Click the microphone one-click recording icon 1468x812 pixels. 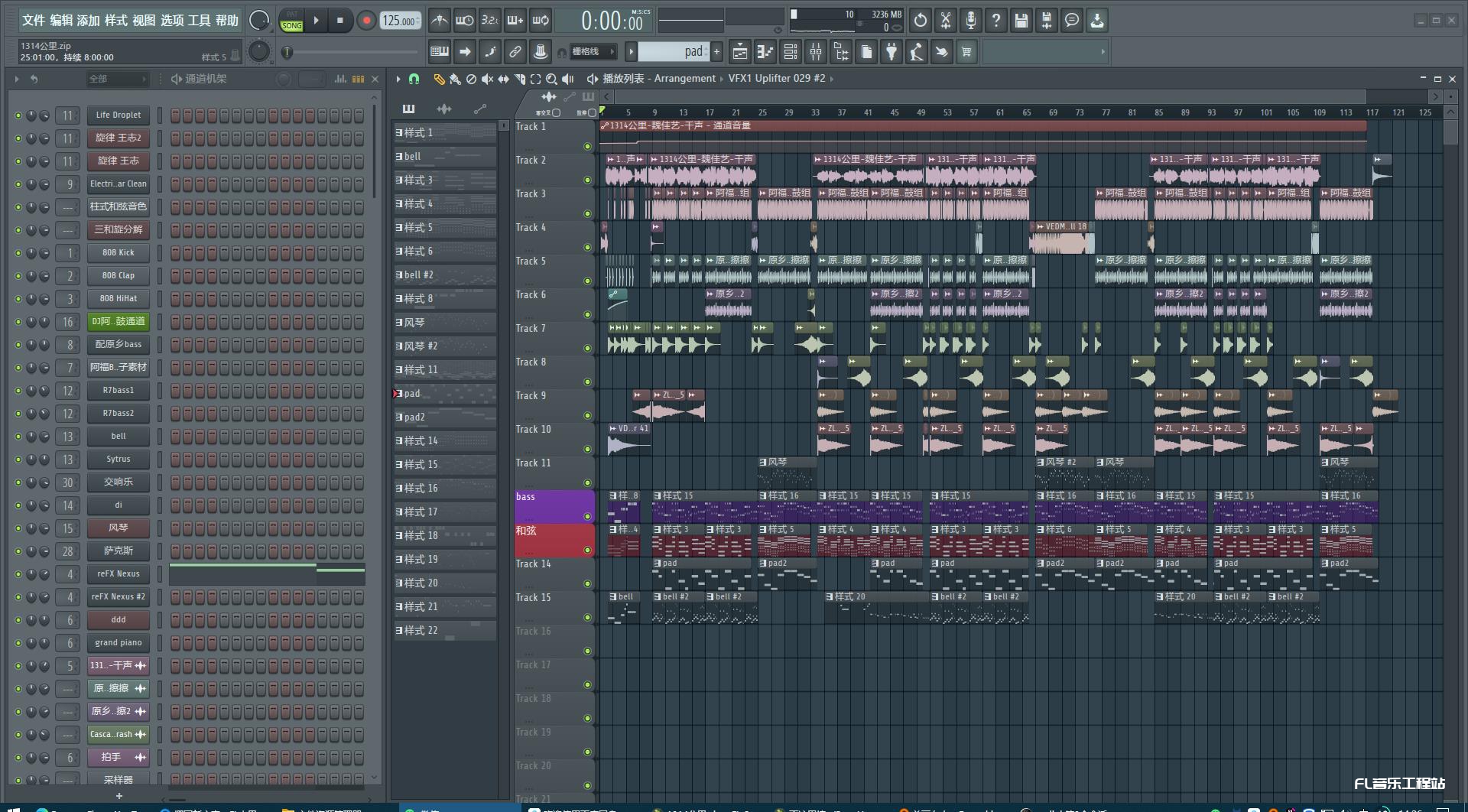click(x=971, y=21)
